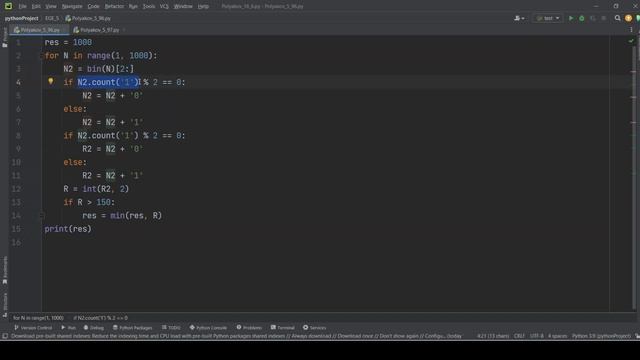Open the Refactor menu
The width and height of the screenshot is (640, 360).
[114, 6]
